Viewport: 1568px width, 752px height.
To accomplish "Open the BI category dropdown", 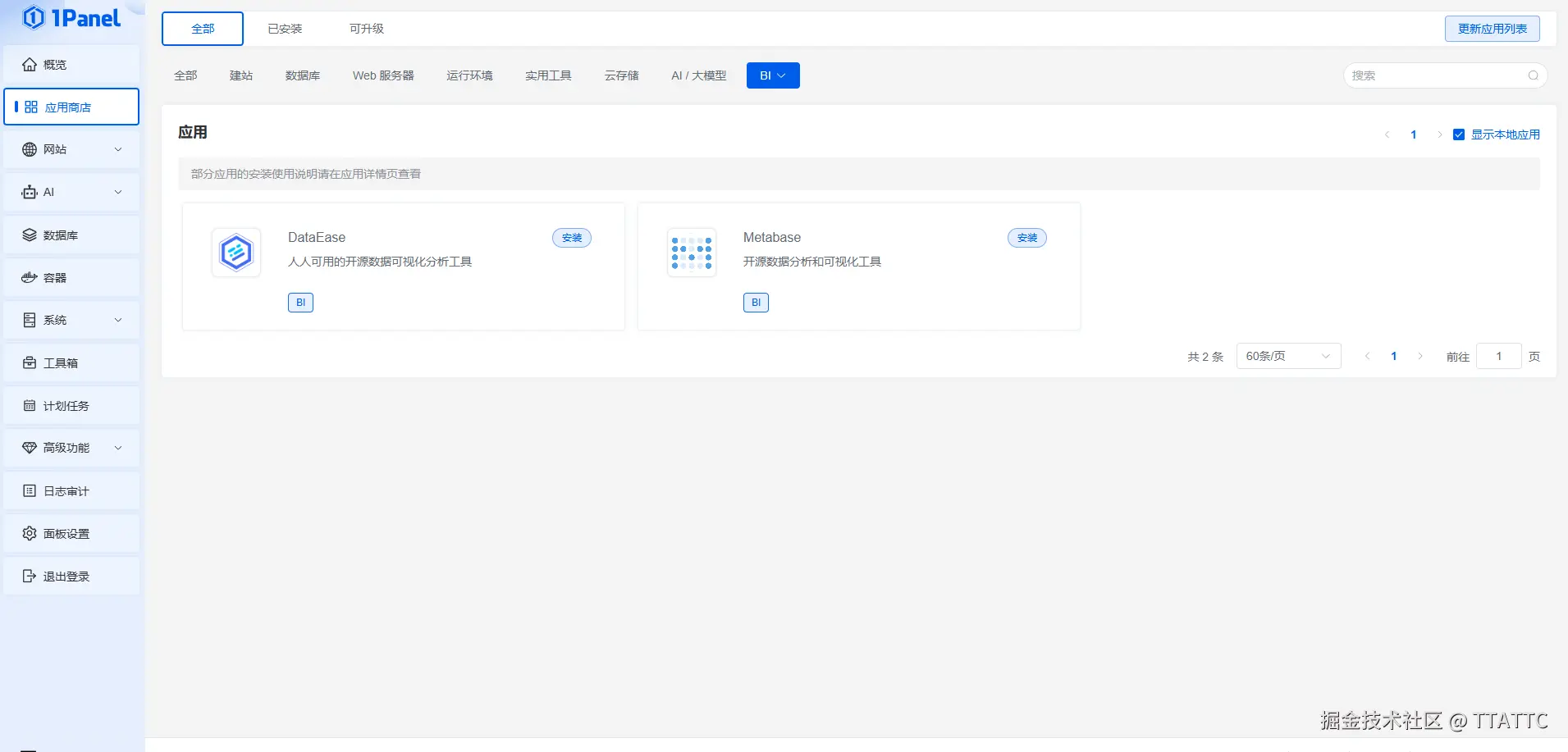I will click(x=773, y=75).
